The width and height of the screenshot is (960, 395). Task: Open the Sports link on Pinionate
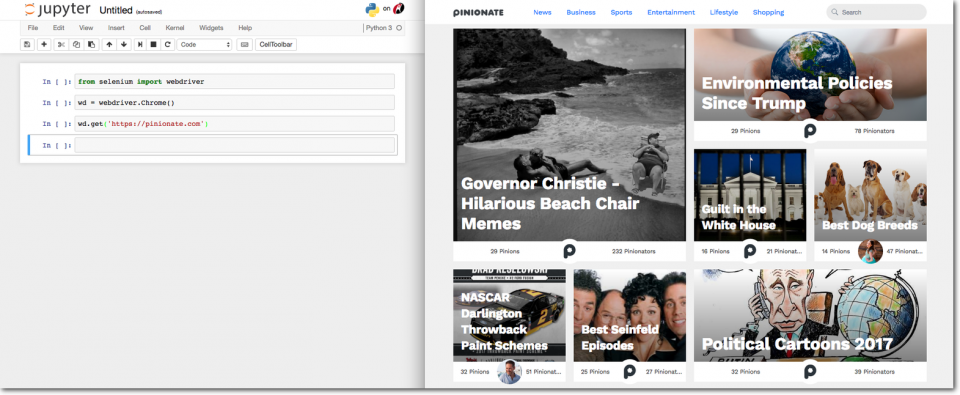621,12
